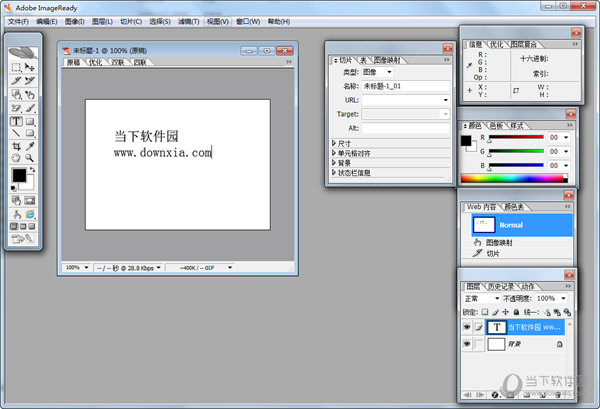Open the 文件(F) menu
Image resolution: width=600 pixels, height=409 pixels.
[18, 21]
